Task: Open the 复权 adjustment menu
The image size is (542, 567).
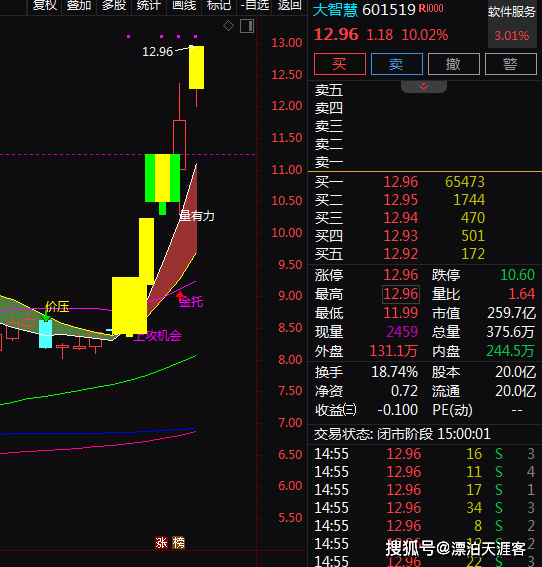Action: [45, 5]
